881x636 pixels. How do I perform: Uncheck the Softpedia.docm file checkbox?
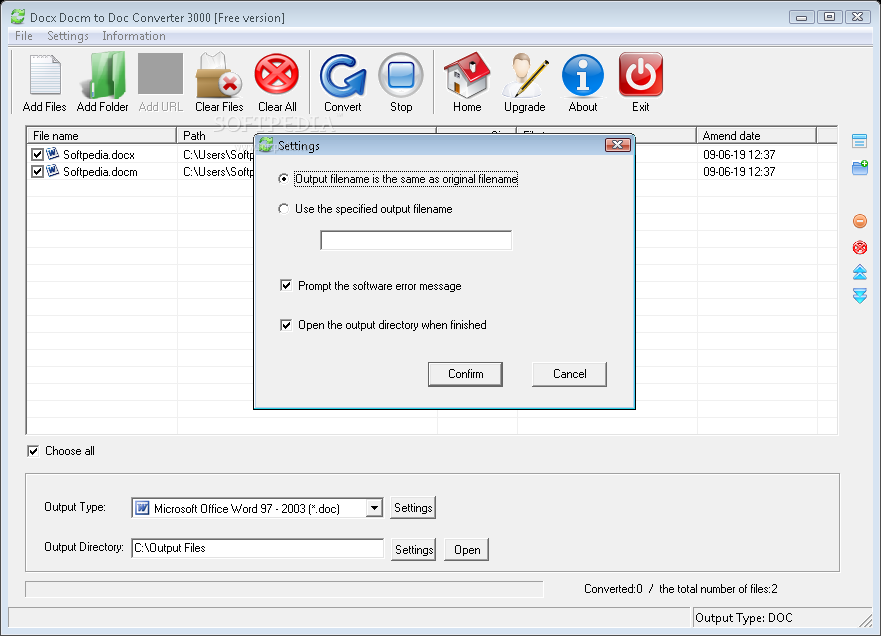pos(37,171)
